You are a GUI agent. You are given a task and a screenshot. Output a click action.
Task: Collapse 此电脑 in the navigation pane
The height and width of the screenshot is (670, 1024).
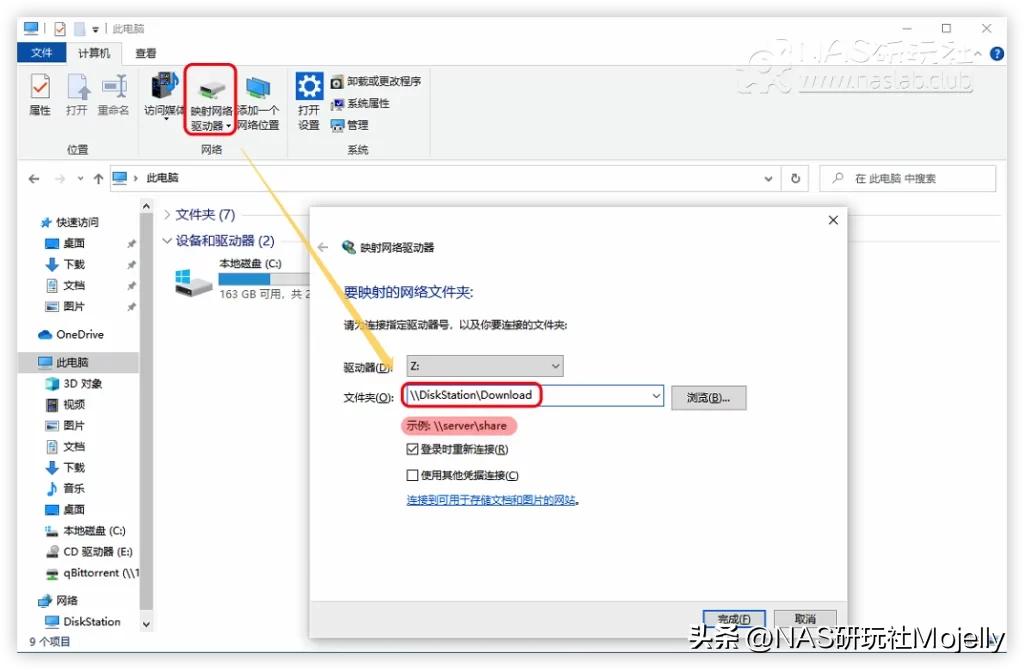click(x=25, y=359)
